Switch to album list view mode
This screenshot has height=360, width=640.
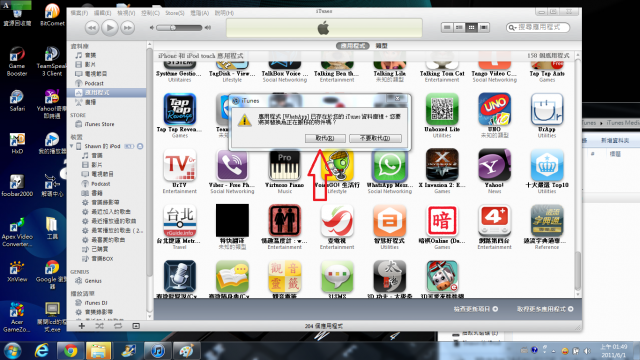coord(459,27)
